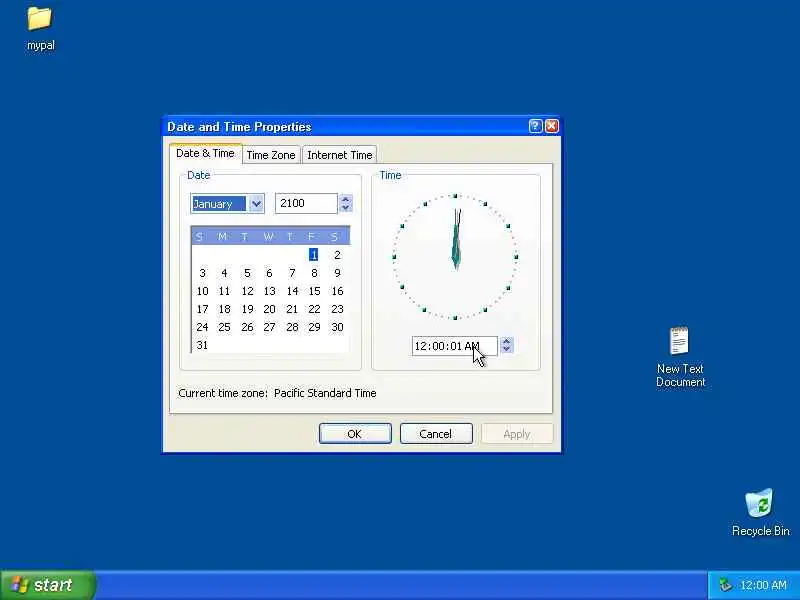This screenshot has height=600, width=800.
Task: Select day 11 in the calendar
Action: pos(224,291)
